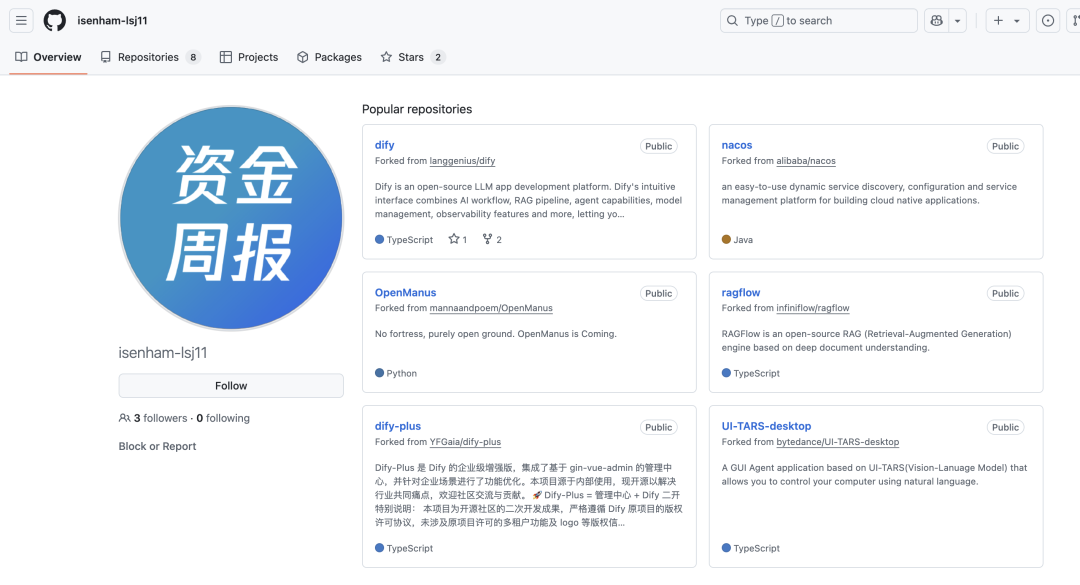This screenshot has width=1080, height=585.
Task: Open the stargazers count icon on dify
Action: click(454, 239)
